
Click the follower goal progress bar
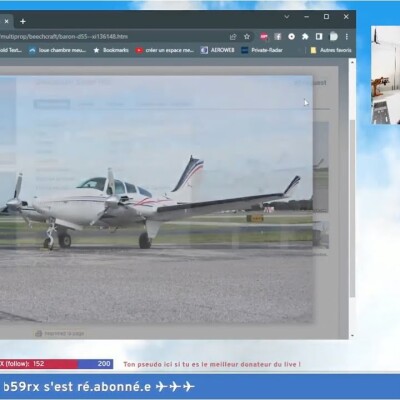(x=56, y=364)
